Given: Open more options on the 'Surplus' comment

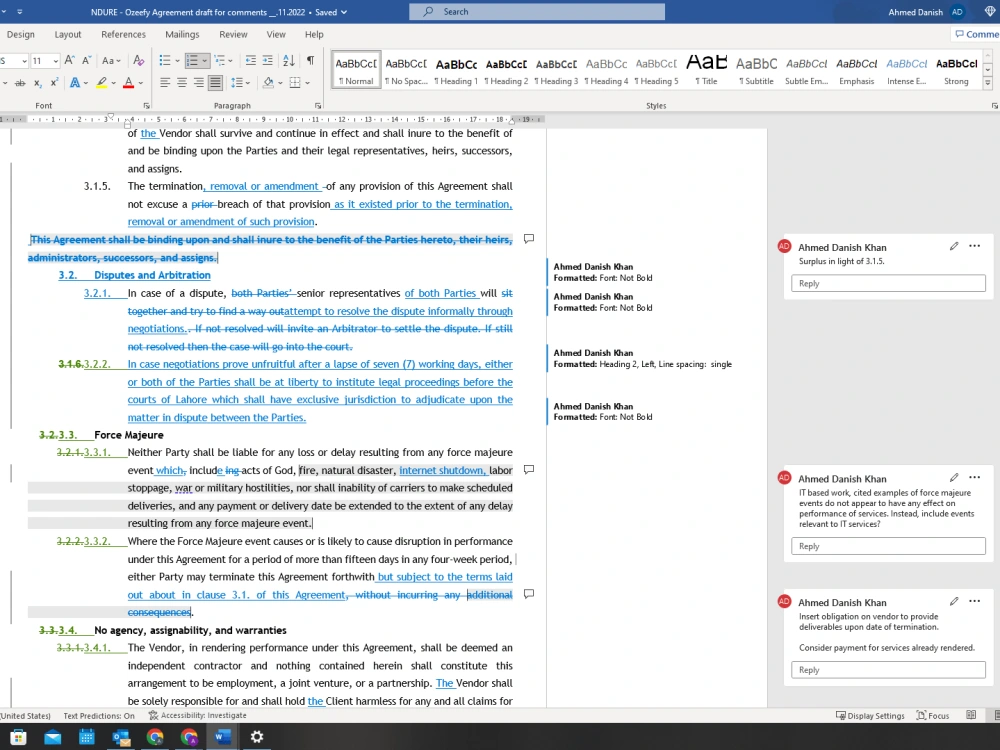Looking at the screenshot, I should (x=974, y=246).
